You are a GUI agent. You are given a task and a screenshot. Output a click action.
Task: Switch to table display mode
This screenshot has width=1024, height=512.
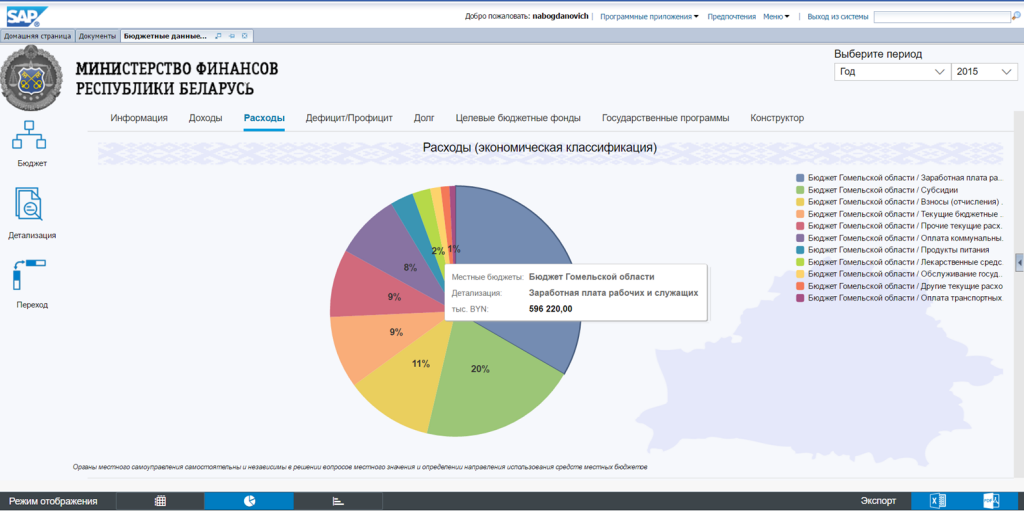[160, 501]
